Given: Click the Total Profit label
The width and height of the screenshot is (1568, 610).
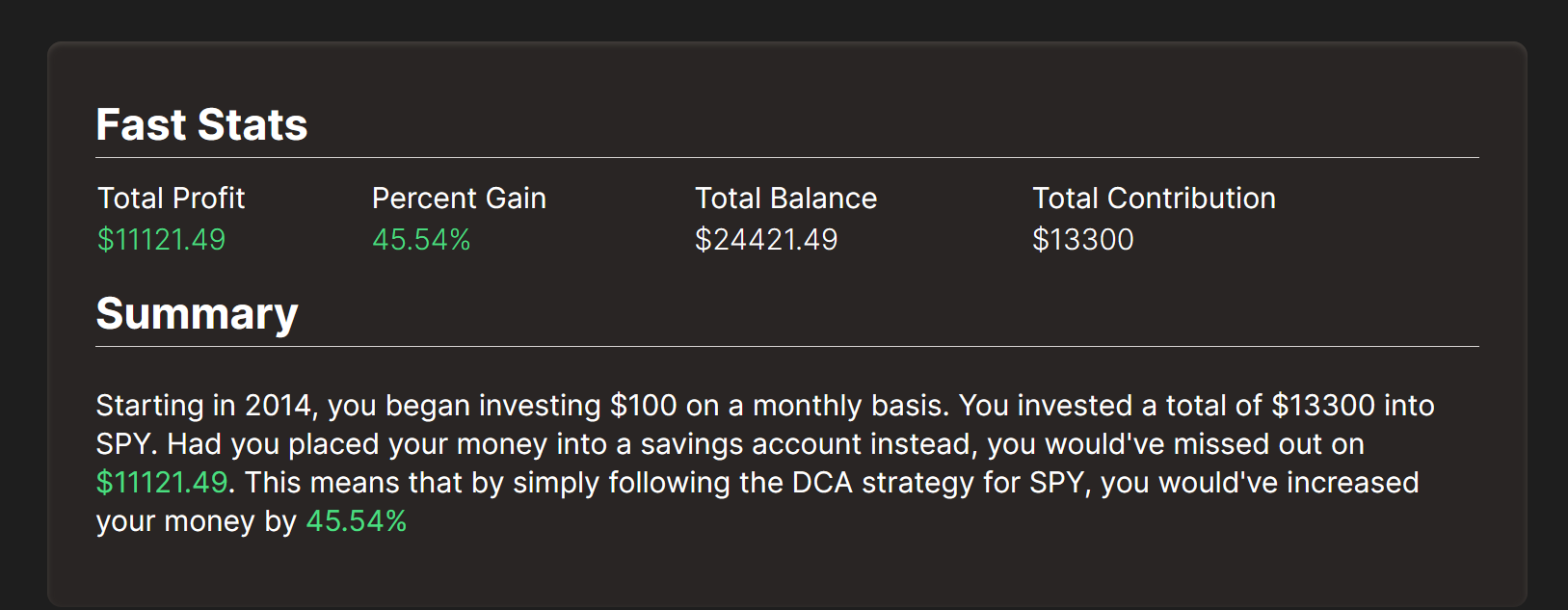Looking at the screenshot, I should point(172,199).
